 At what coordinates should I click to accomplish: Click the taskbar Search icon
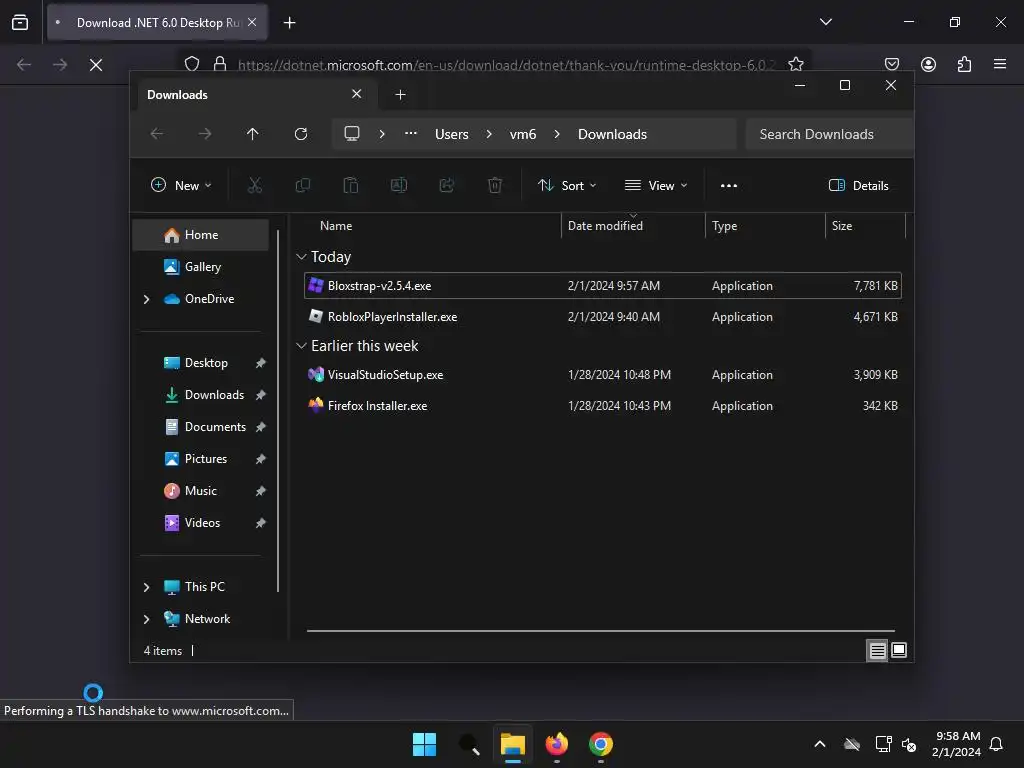coord(469,744)
